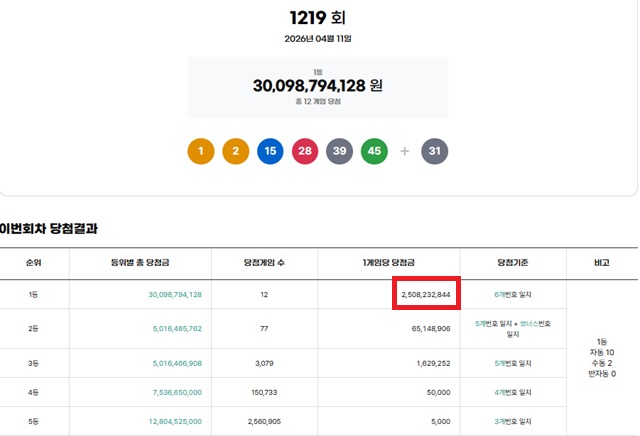Click the yellow ball numbered 1

201,151
